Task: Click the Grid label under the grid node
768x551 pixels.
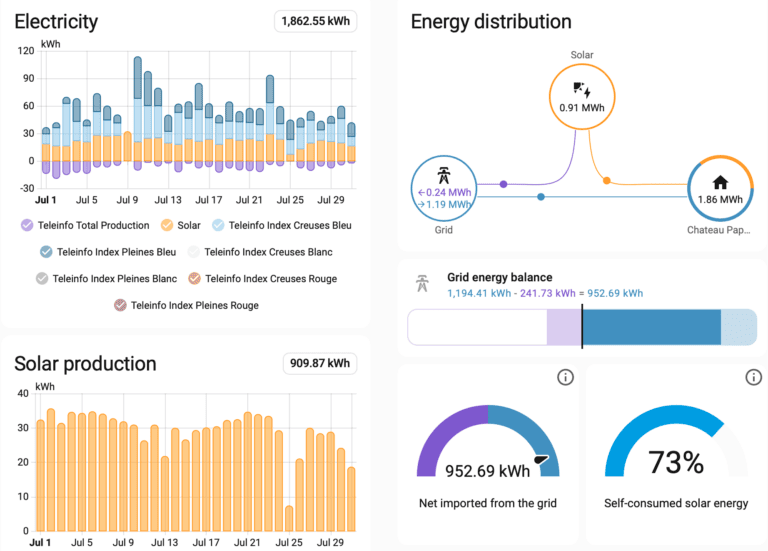Action: point(444,230)
